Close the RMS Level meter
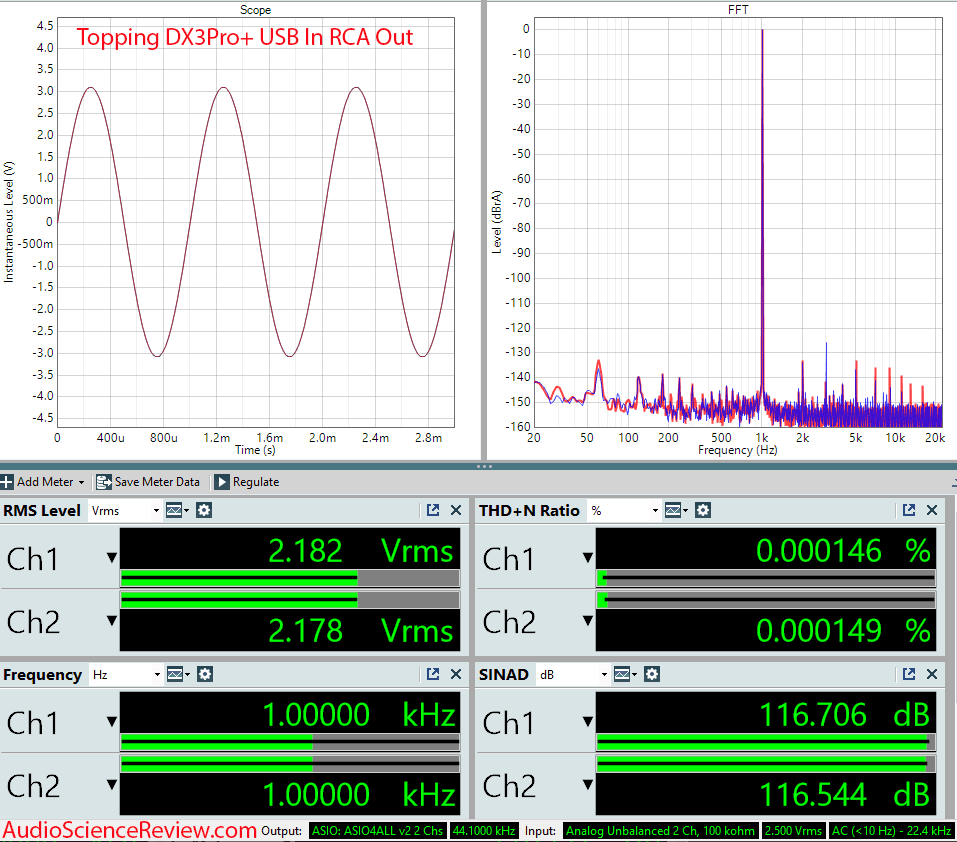 pyautogui.click(x=456, y=511)
